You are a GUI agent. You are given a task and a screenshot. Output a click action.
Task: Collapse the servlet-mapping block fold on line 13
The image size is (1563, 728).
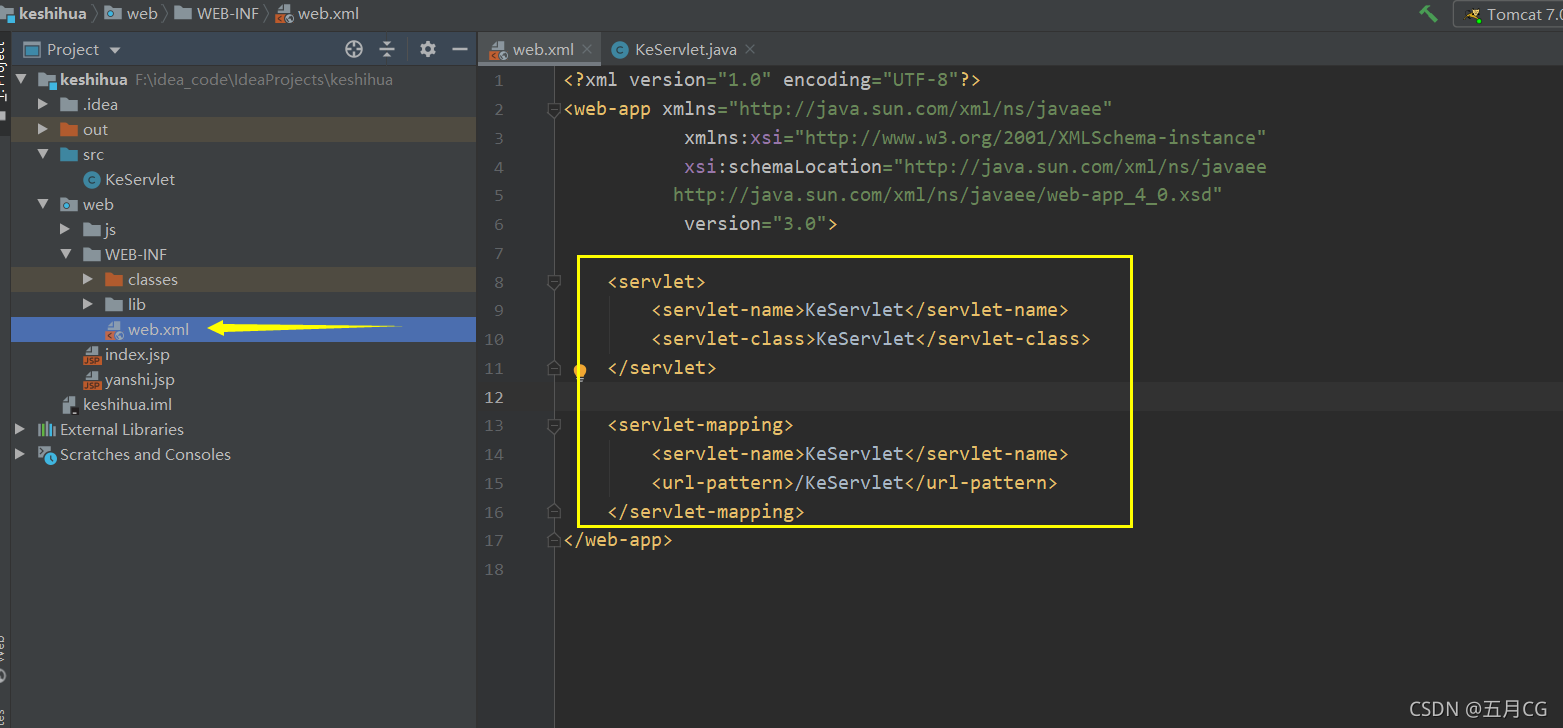(553, 425)
